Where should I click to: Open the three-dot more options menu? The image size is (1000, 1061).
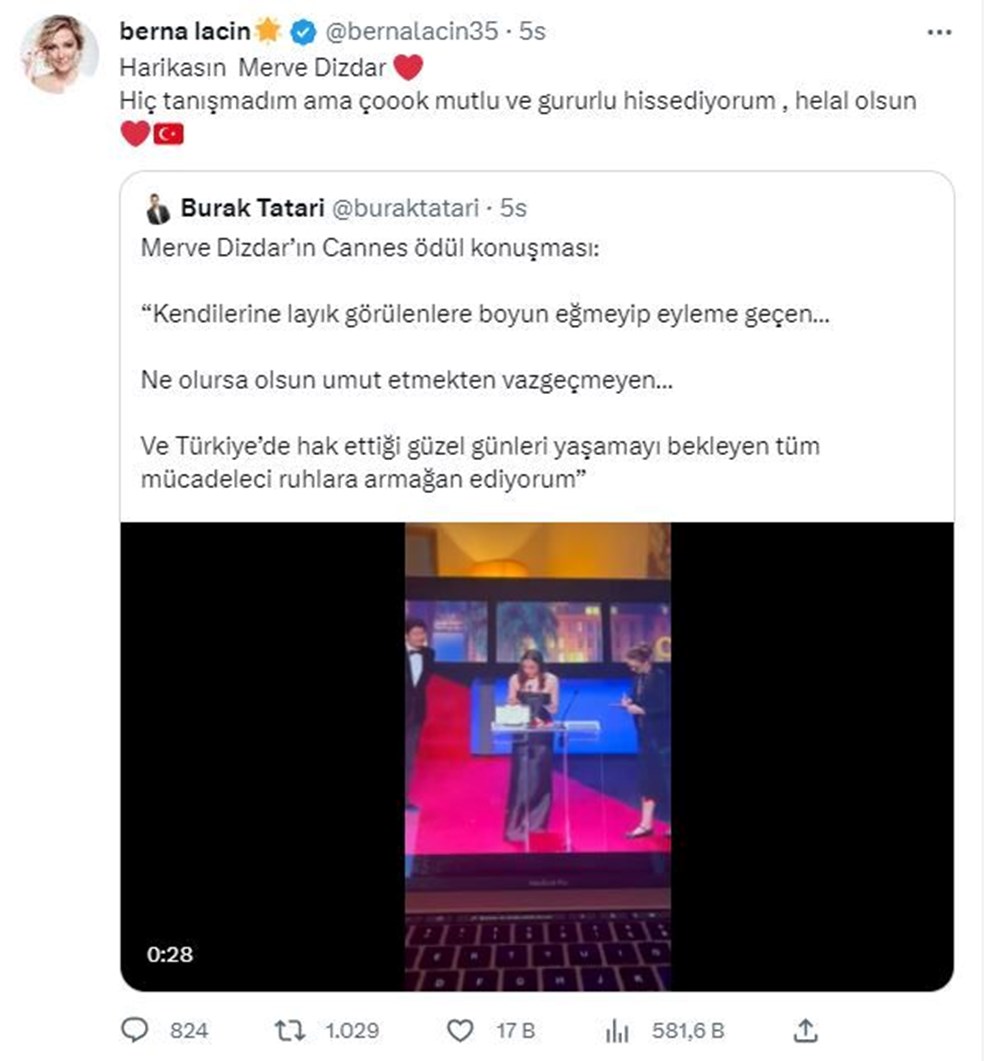(939, 32)
